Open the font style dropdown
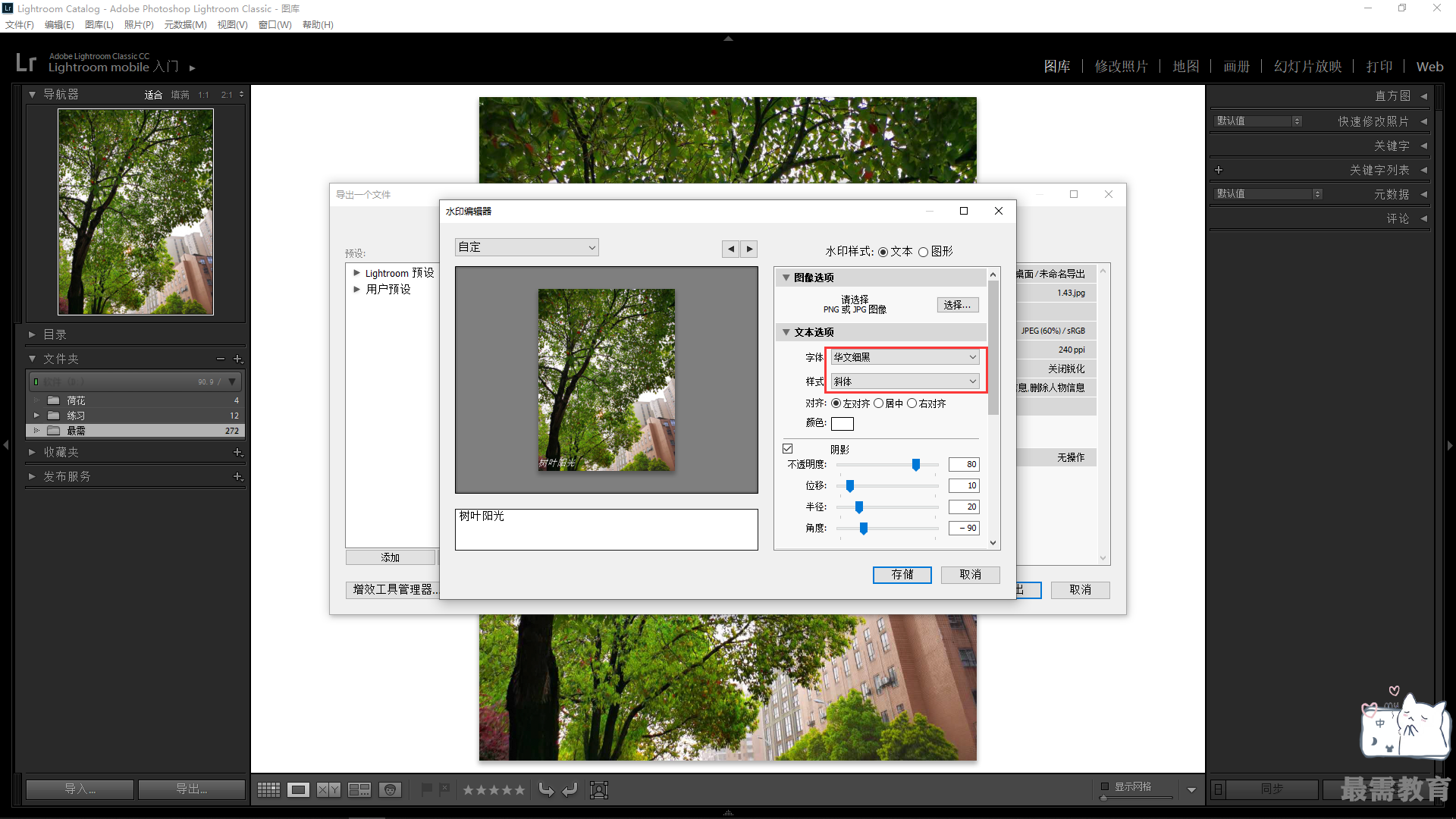Screen dimensions: 1456x819 [x=905, y=381]
